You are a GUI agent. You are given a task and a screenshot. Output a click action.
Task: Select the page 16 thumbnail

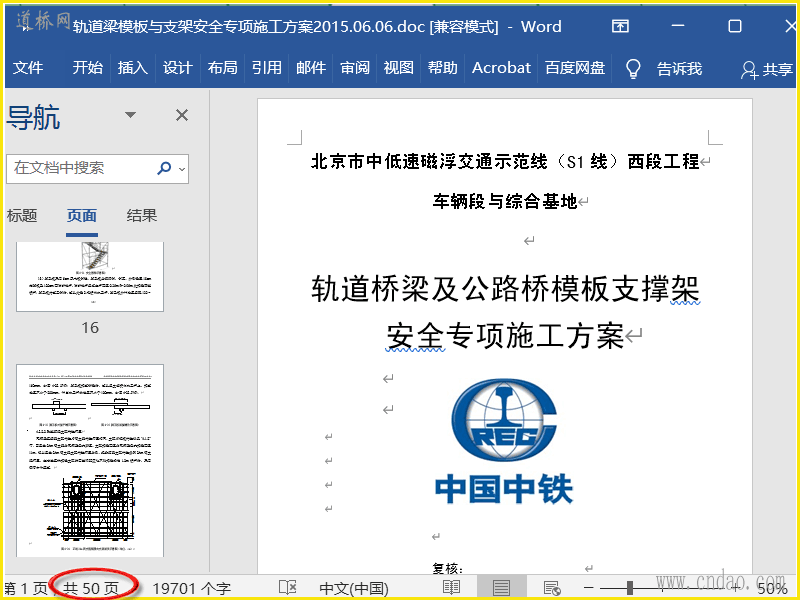click(90, 277)
